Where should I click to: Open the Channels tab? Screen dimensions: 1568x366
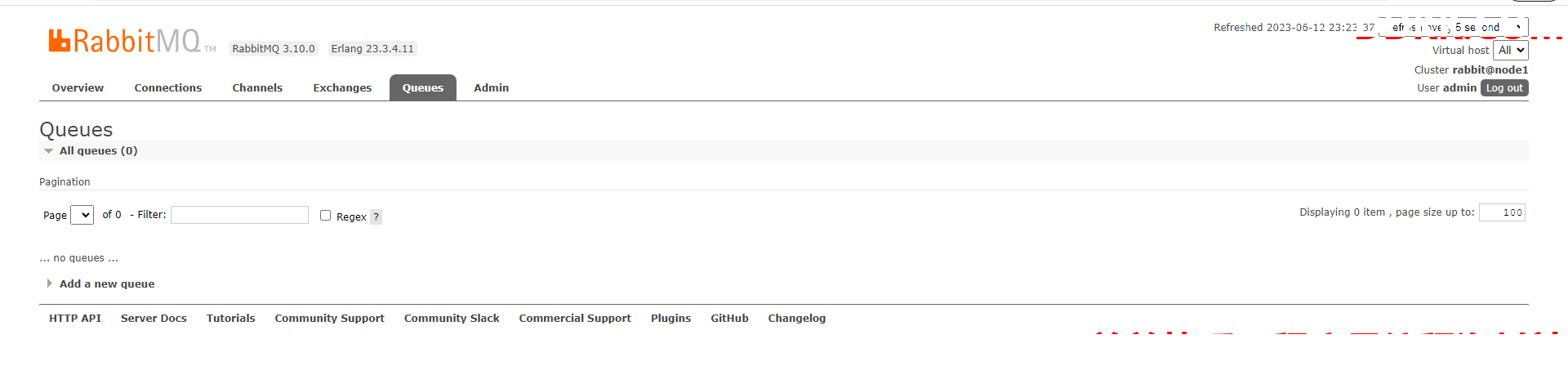[x=257, y=88]
